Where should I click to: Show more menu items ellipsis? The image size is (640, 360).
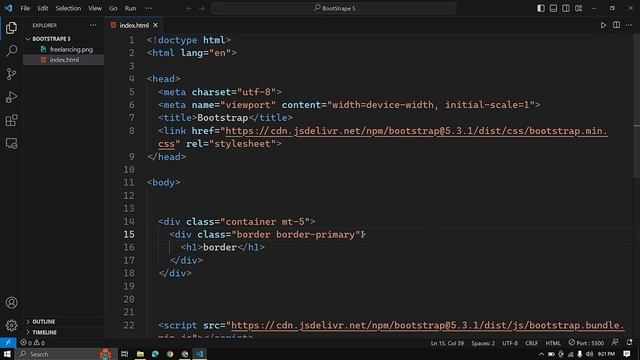[149, 8]
